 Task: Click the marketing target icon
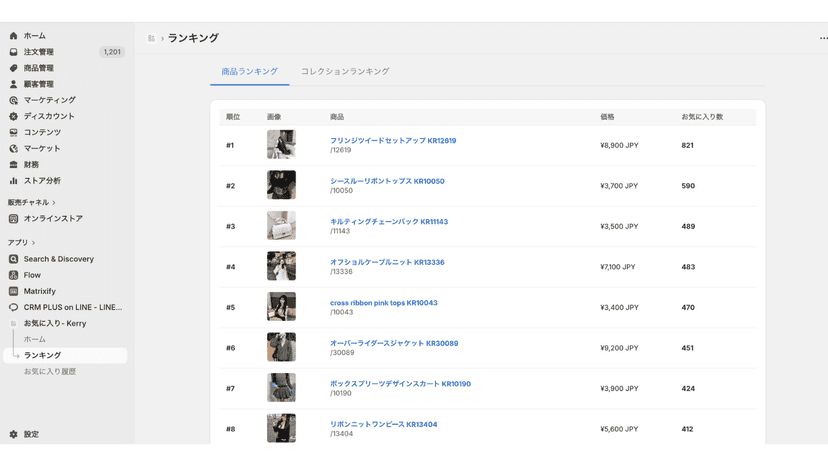(x=14, y=100)
